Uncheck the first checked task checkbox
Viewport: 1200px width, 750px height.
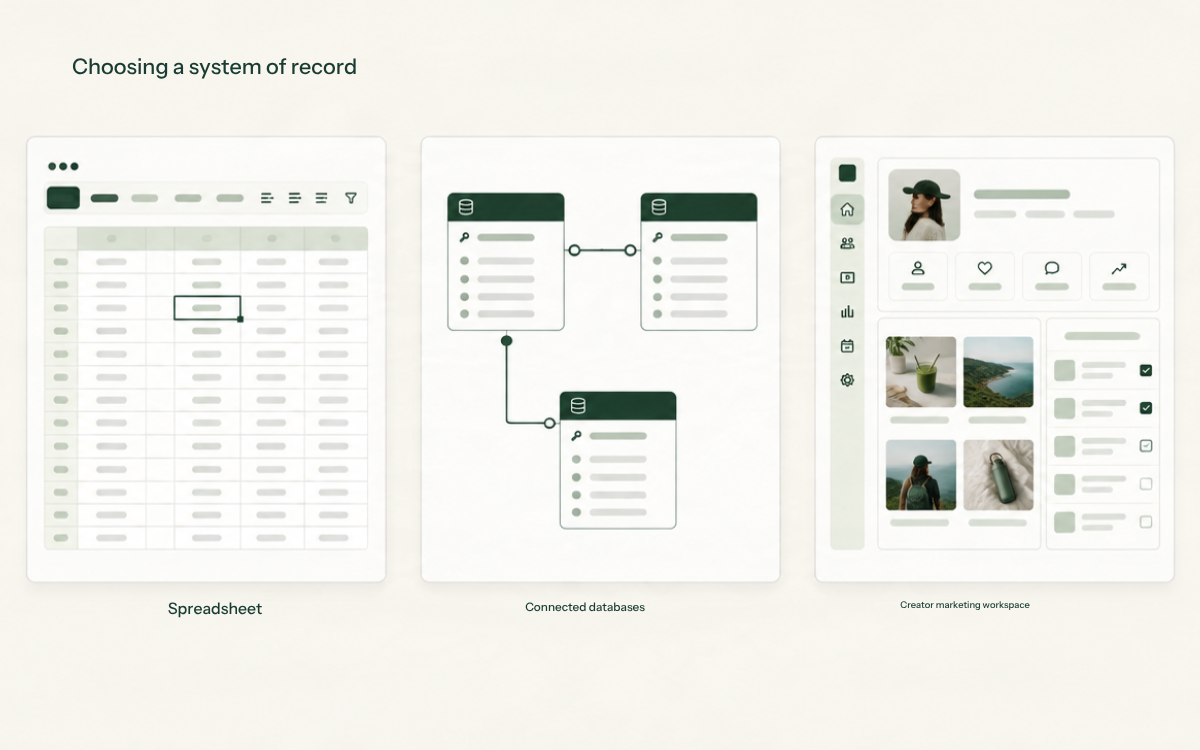[1146, 370]
